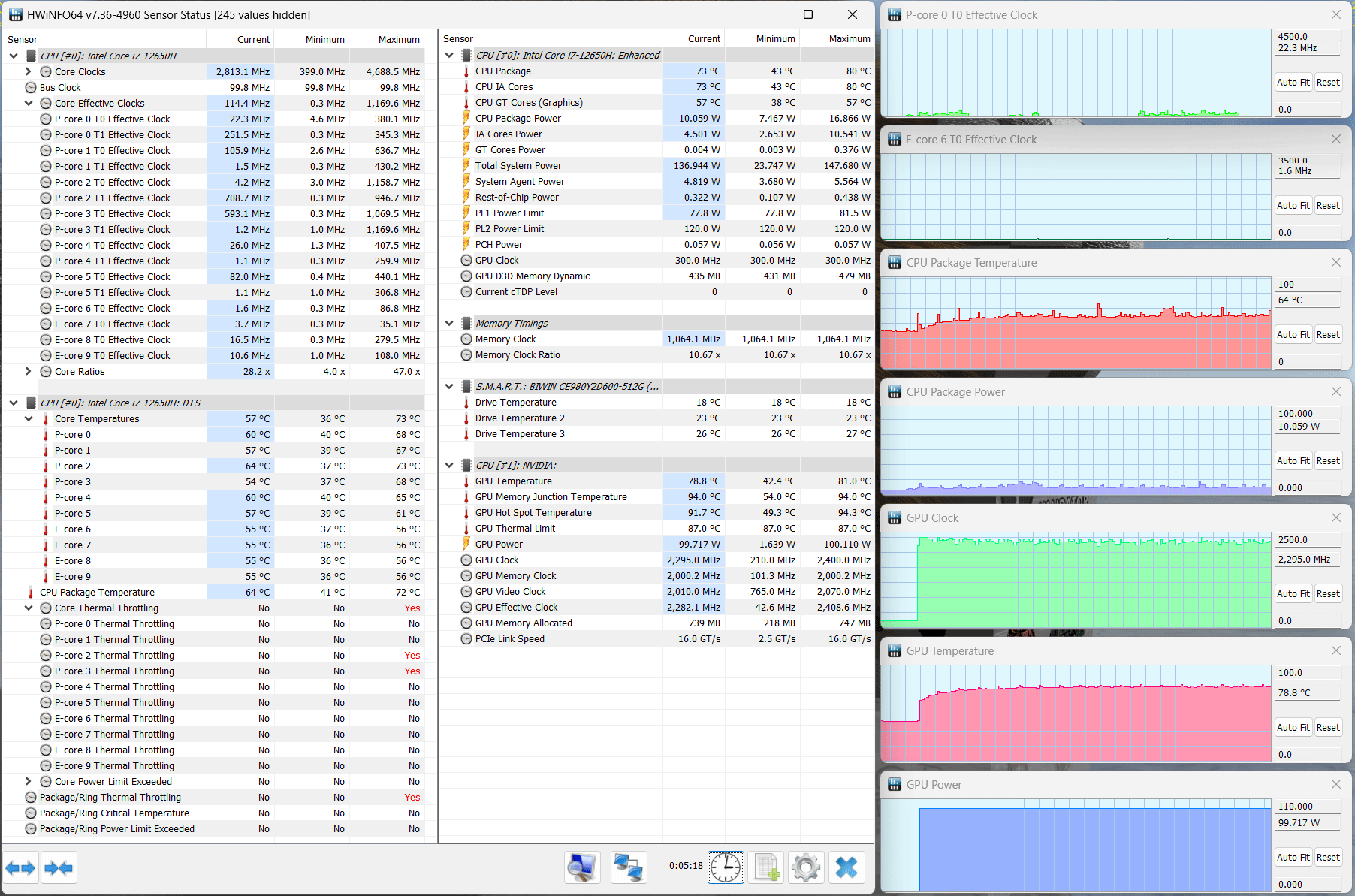Click Auto Fit in GPU Power graph
Screen dimensions: 1355x896
pyautogui.click(x=1293, y=857)
